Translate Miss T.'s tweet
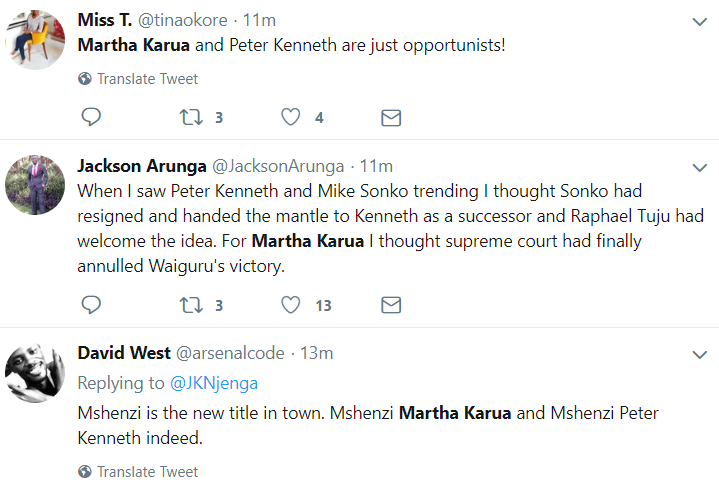 (x=147, y=78)
